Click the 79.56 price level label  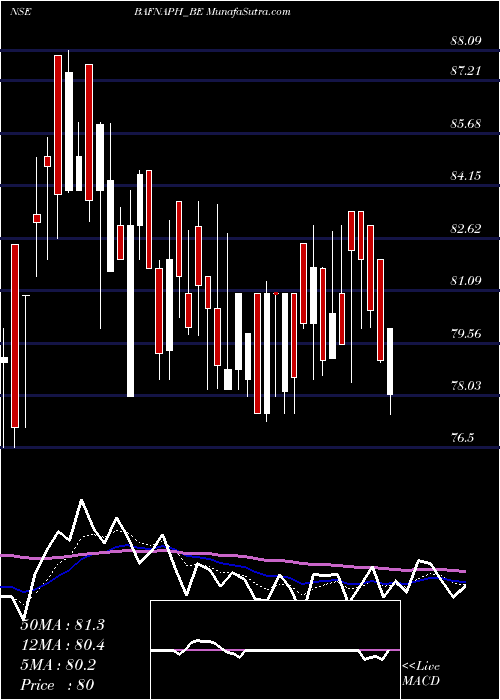(x=466, y=333)
